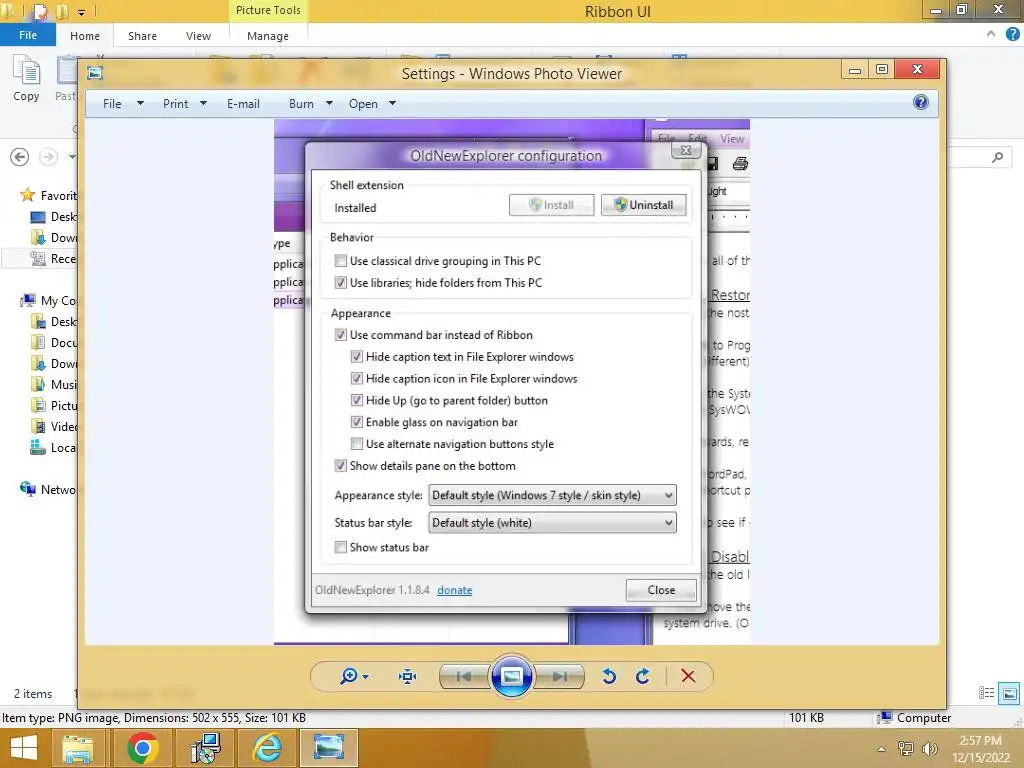Screen dimensions: 1024x768
Task: Select Favorites in the navigation pane
Action: (x=49, y=195)
